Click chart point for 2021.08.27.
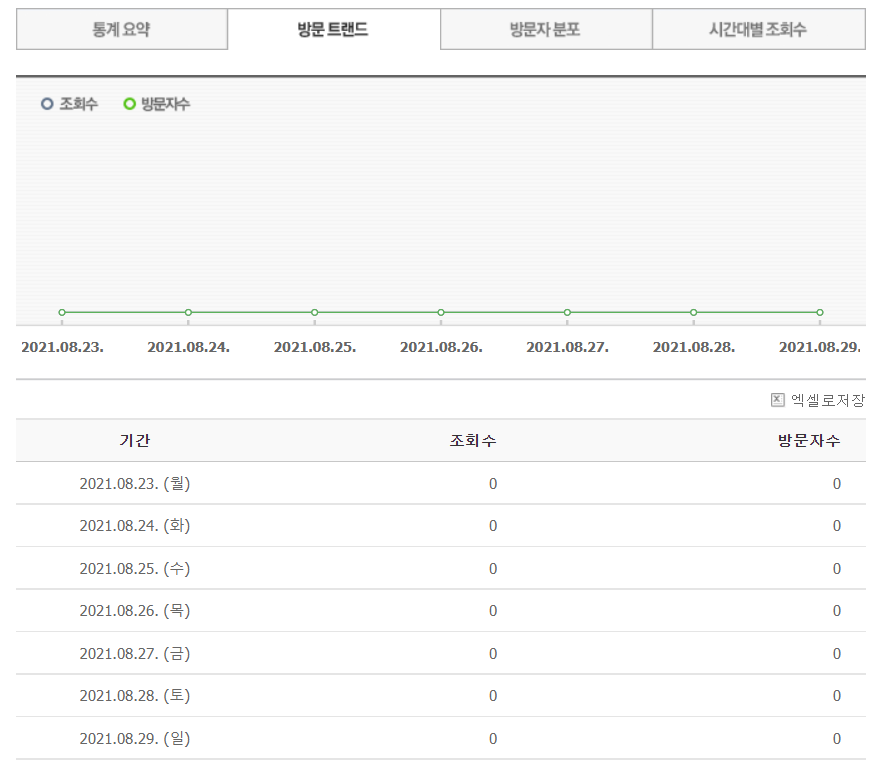Viewport: 888px width, 780px height. pyautogui.click(x=567, y=312)
